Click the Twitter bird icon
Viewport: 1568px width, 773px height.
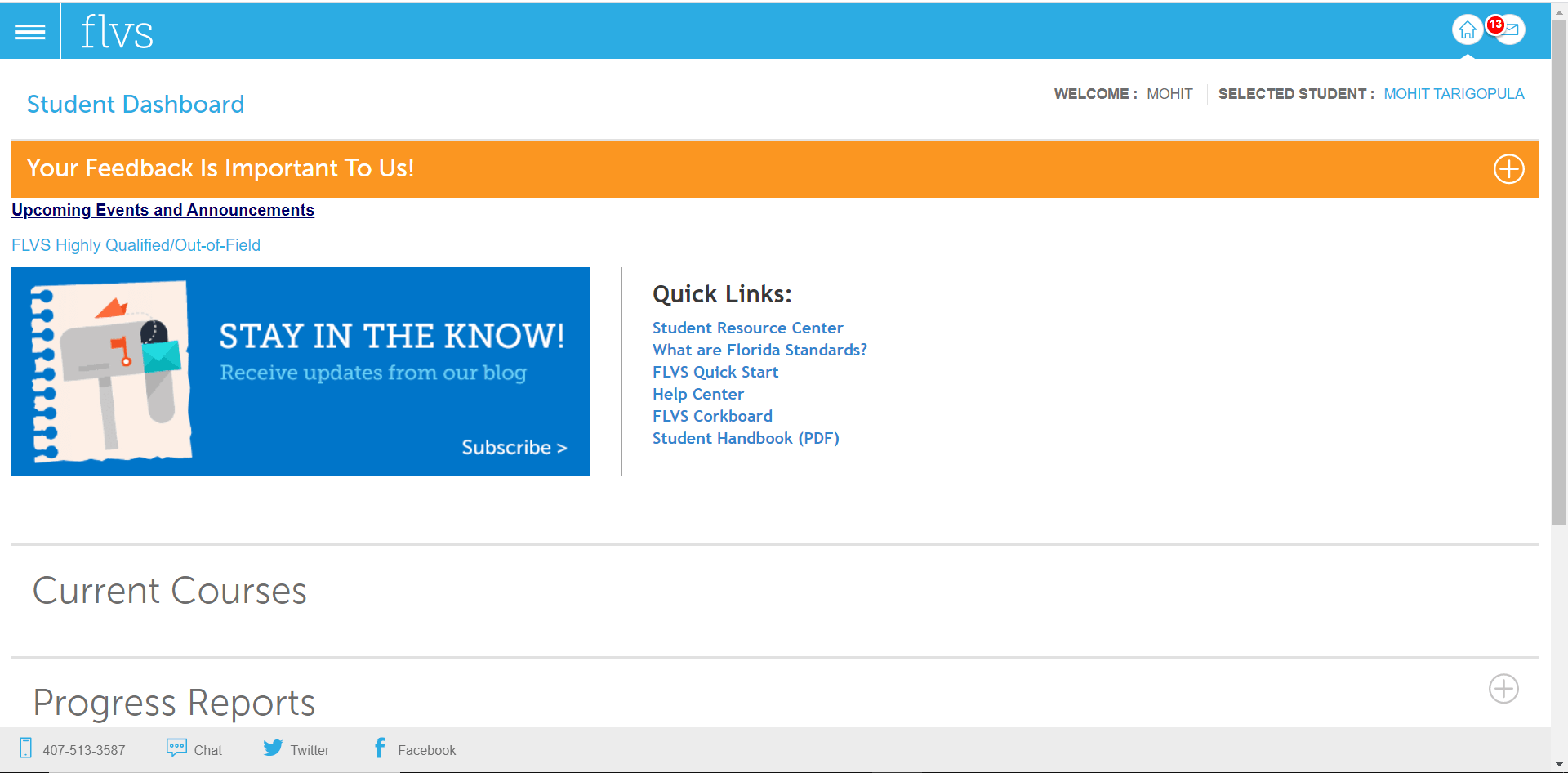[x=273, y=748]
